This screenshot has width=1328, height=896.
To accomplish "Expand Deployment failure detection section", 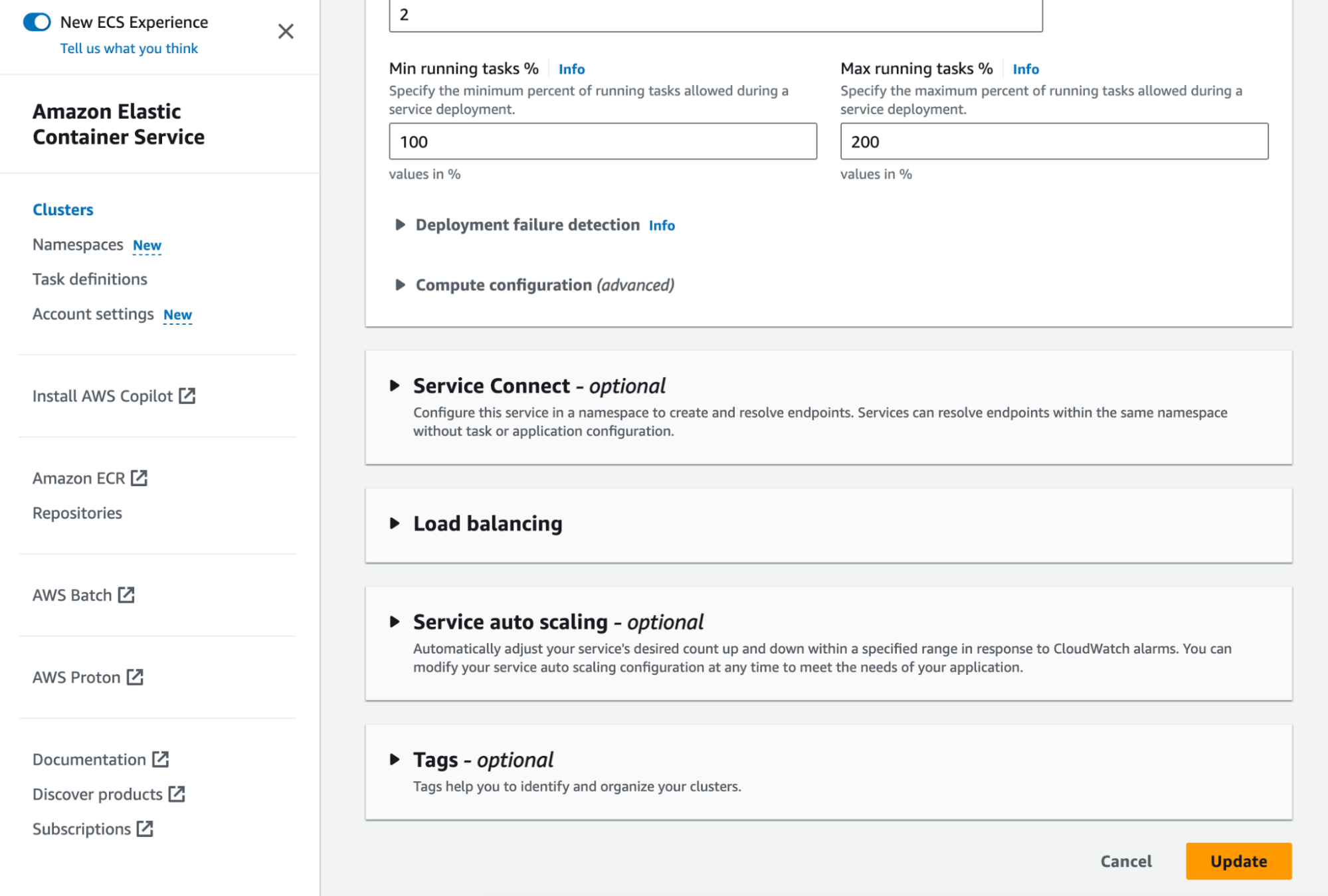I will coord(400,225).
